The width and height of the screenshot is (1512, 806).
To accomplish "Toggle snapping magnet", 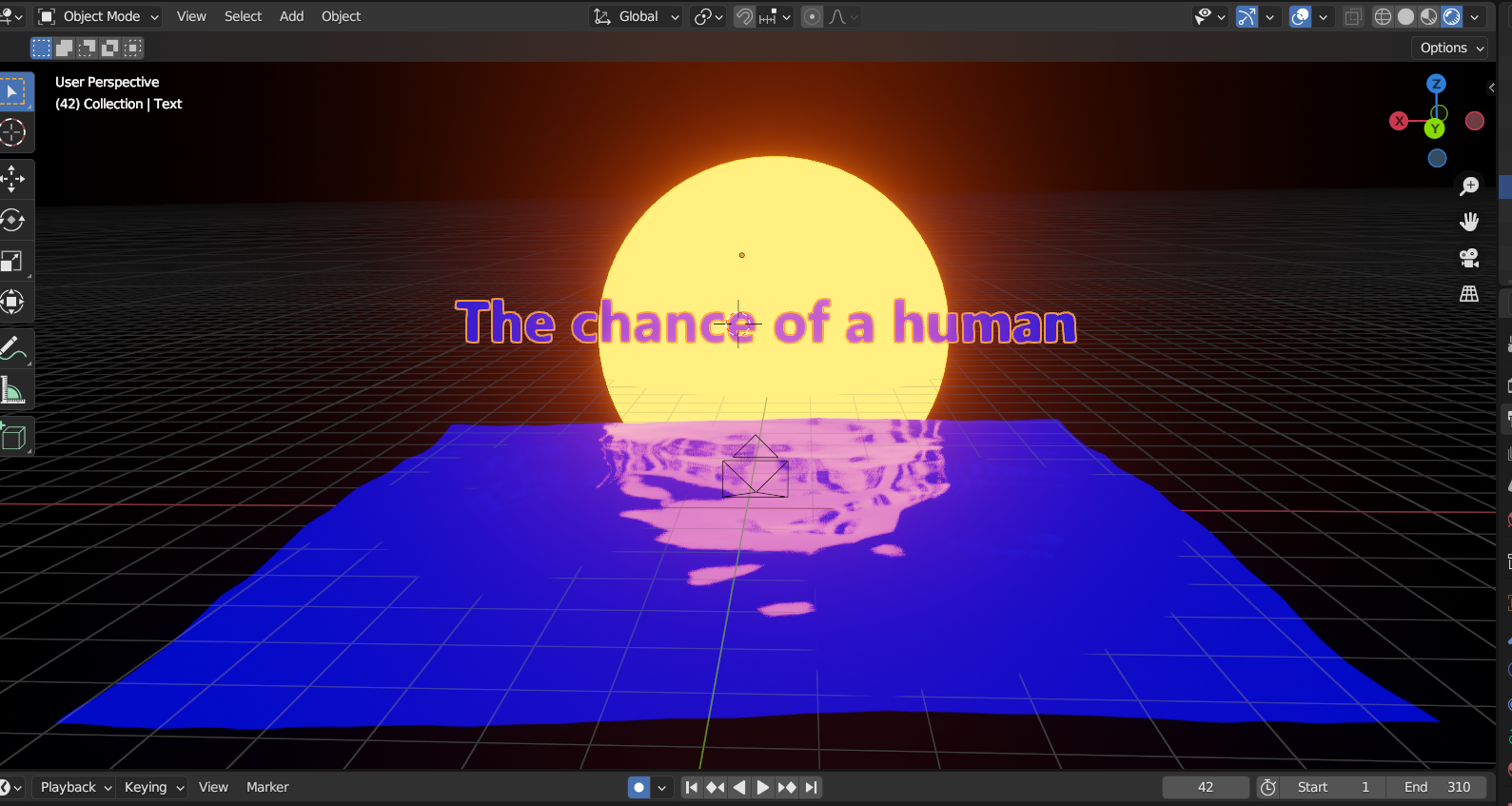I will click(744, 16).
